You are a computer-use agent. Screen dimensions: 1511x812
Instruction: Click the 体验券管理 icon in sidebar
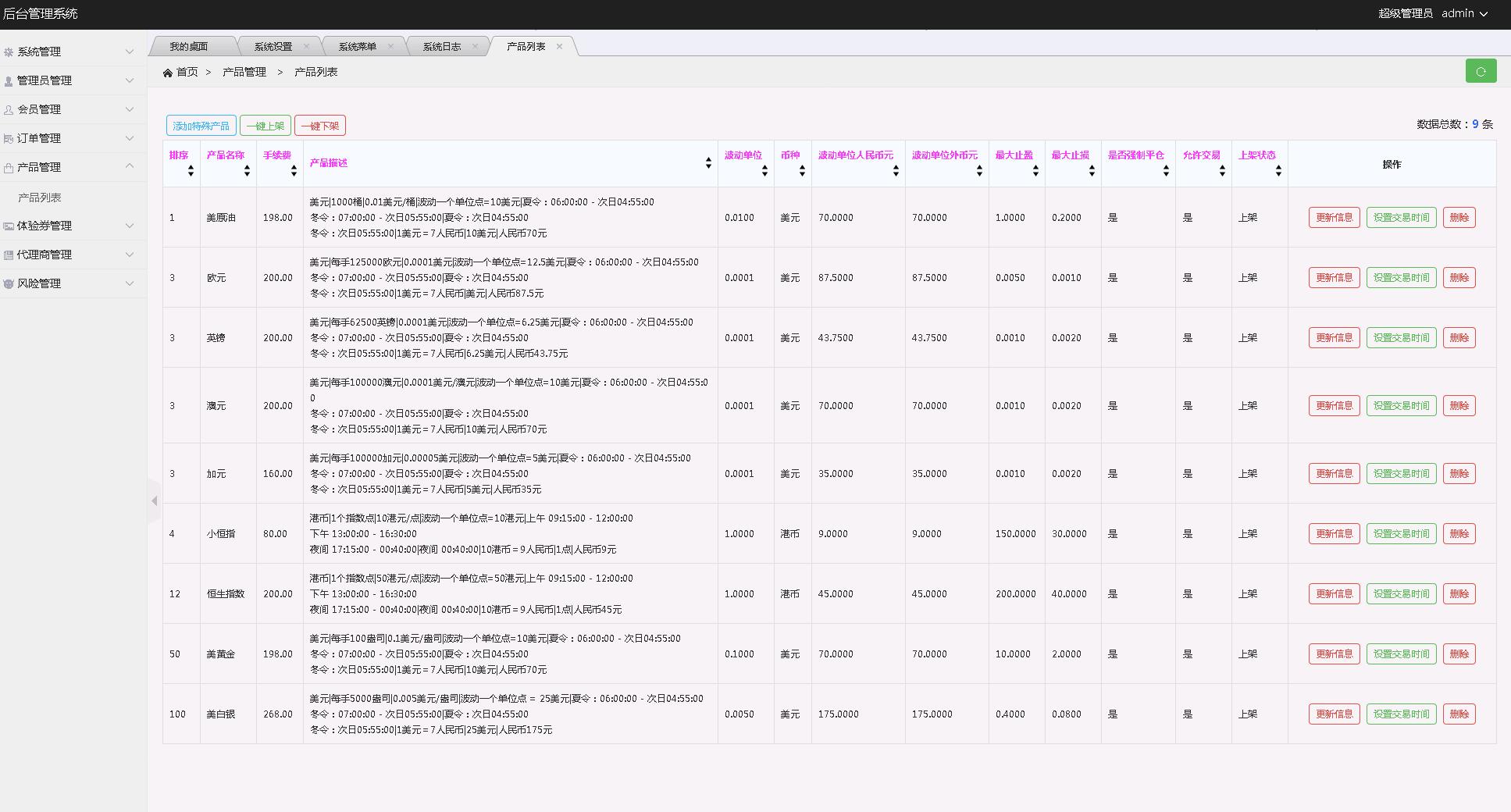point(9,226)
